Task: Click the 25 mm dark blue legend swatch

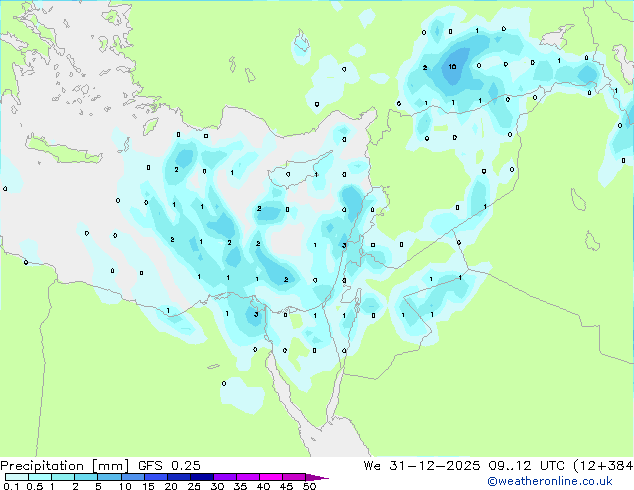Action: 201,477
